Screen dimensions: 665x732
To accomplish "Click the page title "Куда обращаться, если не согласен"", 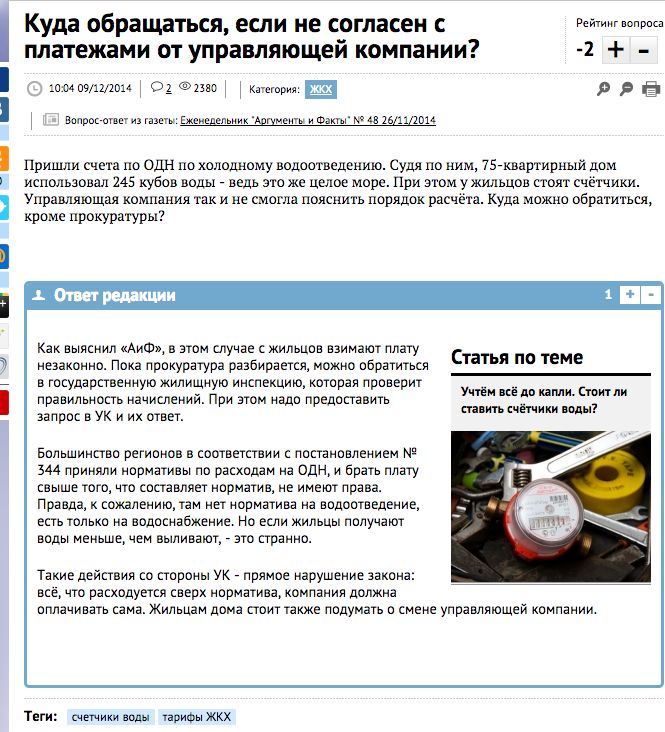I will coord(252,36).
